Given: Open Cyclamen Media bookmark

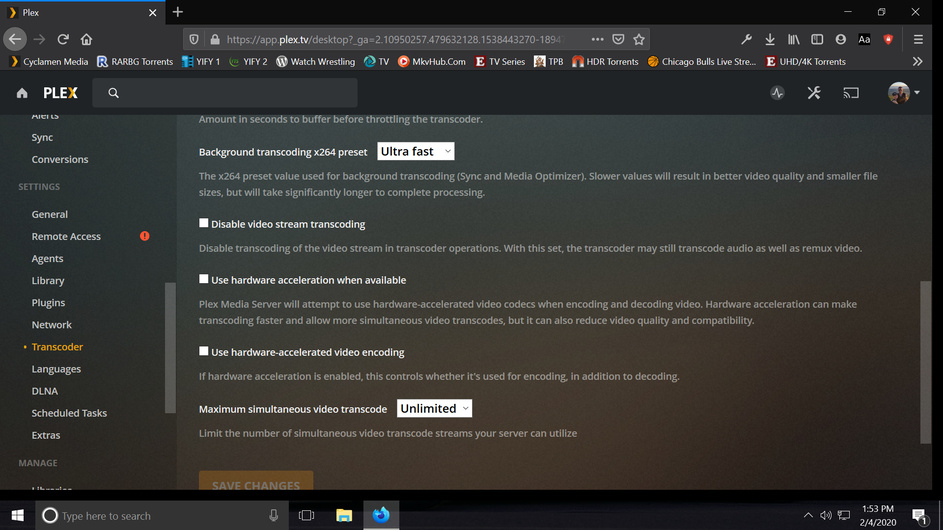Looking at the screenshot, I should (x=49, y=61).
